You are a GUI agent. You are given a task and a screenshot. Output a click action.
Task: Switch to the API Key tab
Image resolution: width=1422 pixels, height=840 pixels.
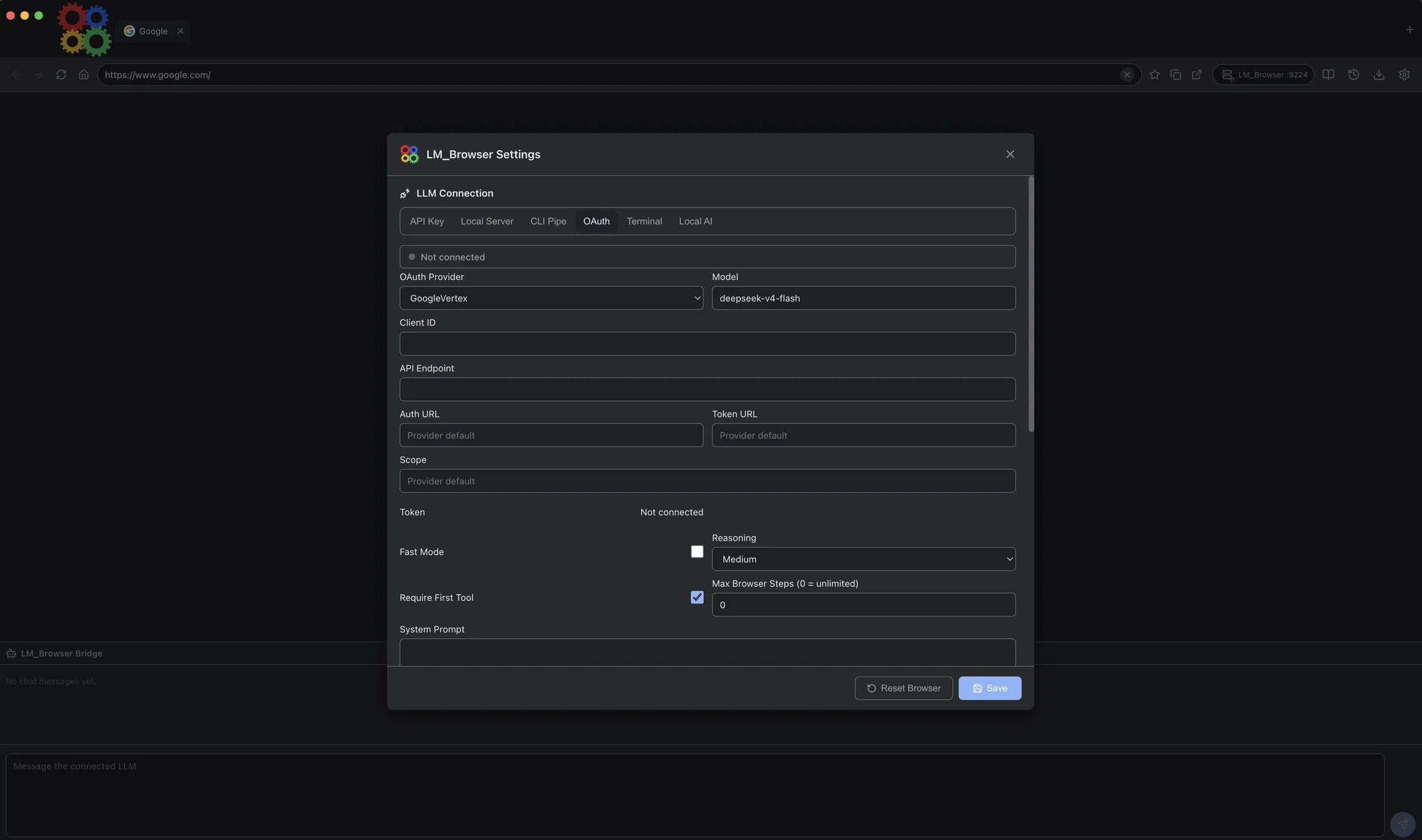coord(427,222)
